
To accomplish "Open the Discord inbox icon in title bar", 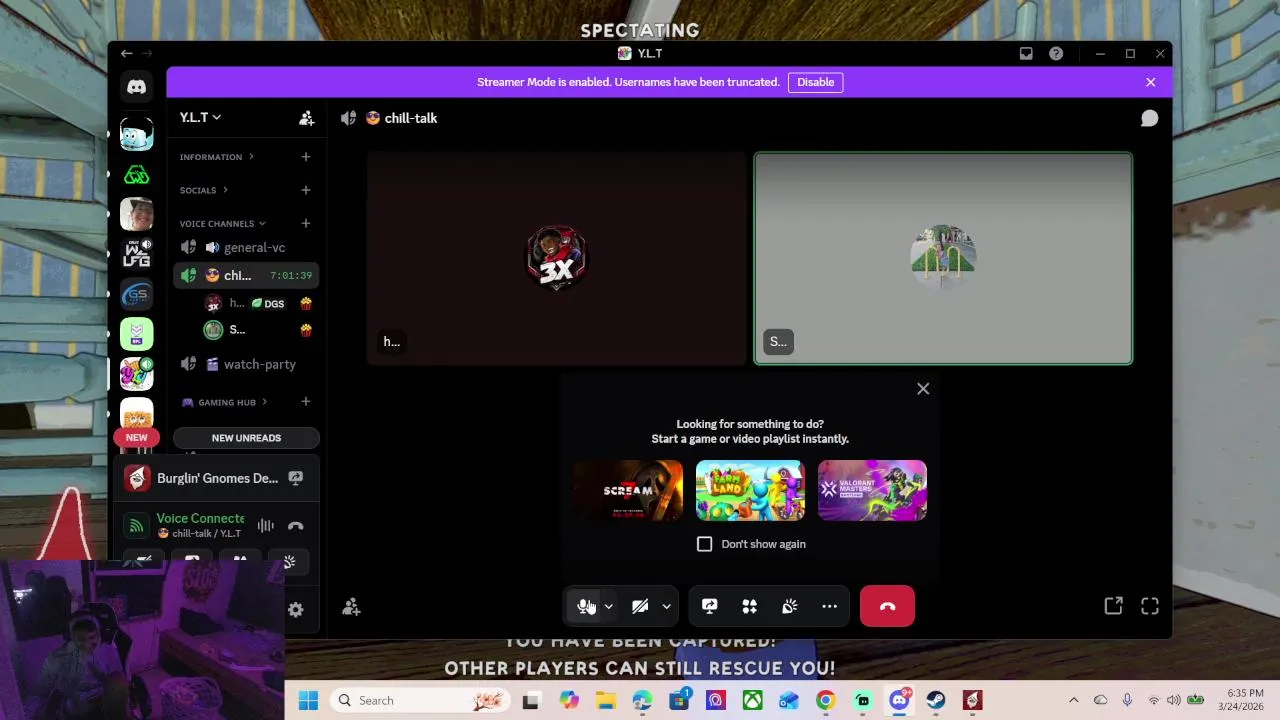I will [x=1026, y=54].
